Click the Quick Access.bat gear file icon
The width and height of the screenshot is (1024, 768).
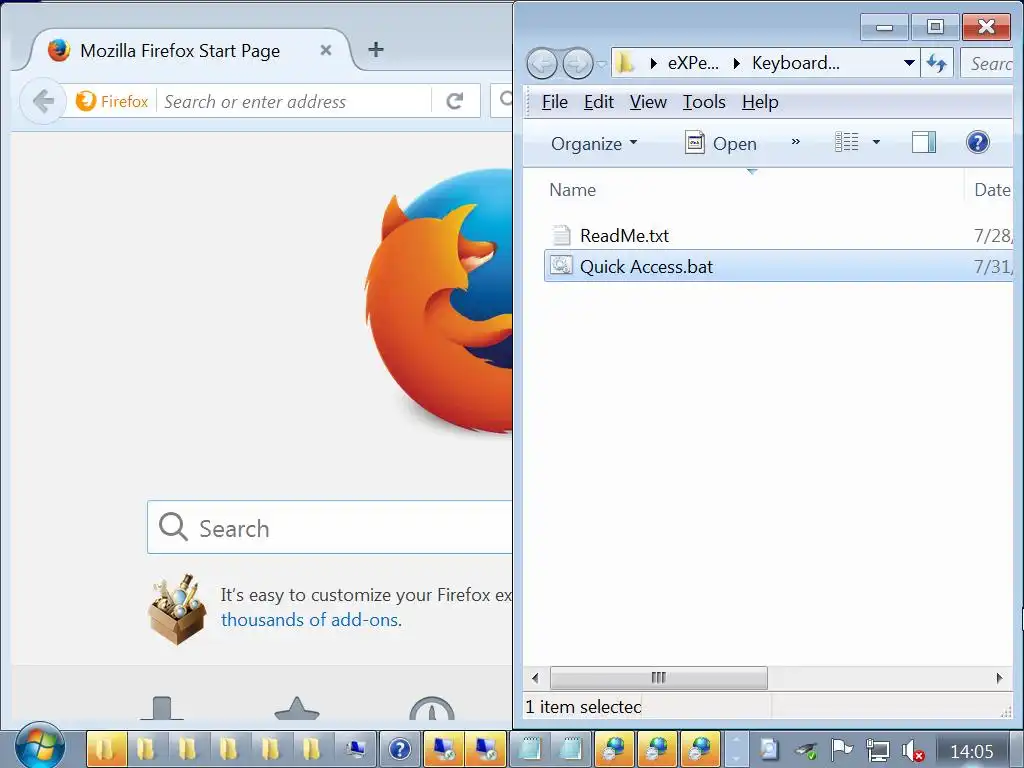coord(560,266)
